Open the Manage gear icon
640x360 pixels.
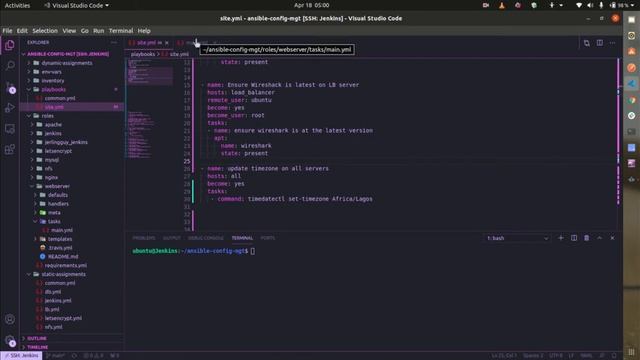(10, 340)
